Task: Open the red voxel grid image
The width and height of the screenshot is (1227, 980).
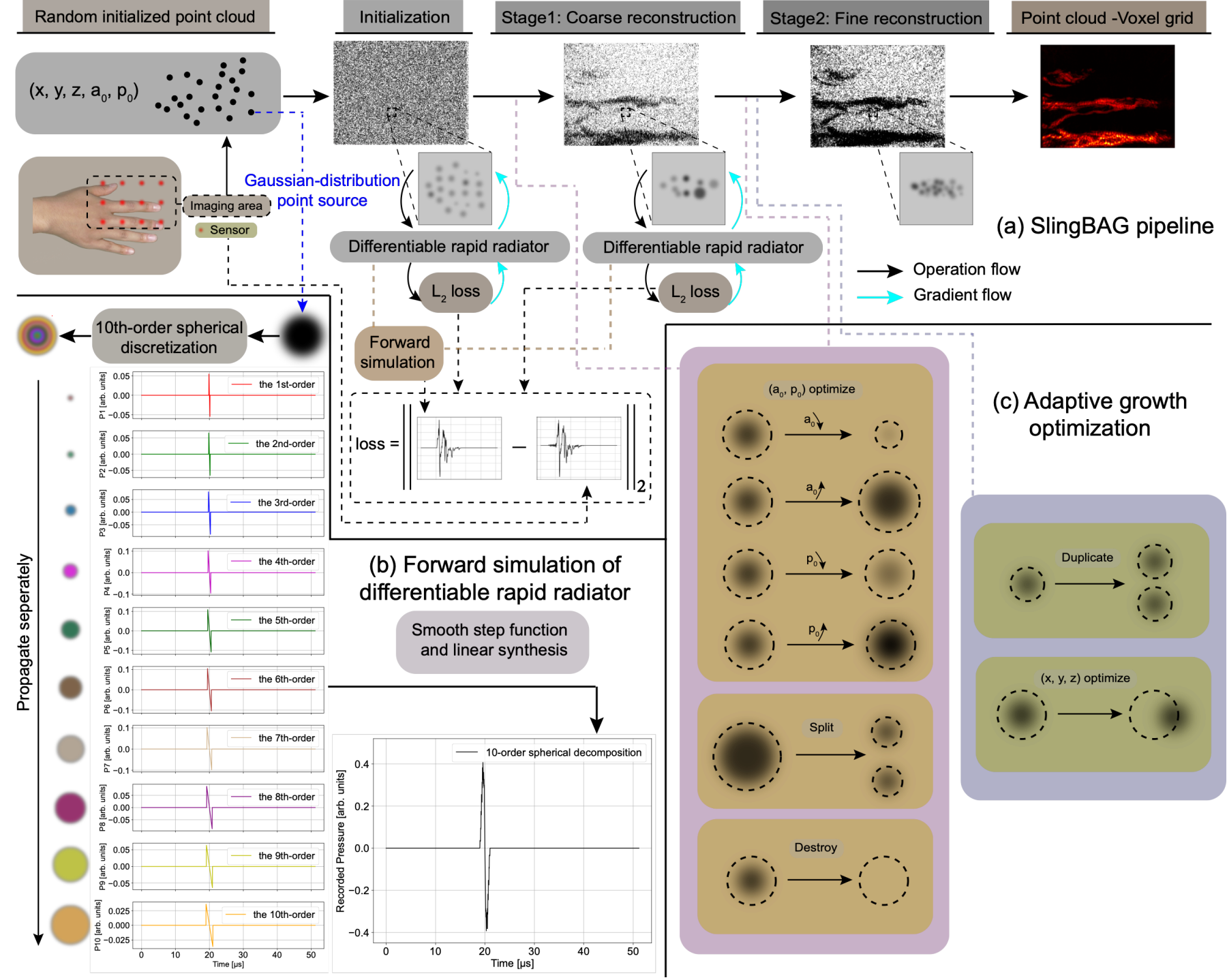Action: coord(1107,96)
